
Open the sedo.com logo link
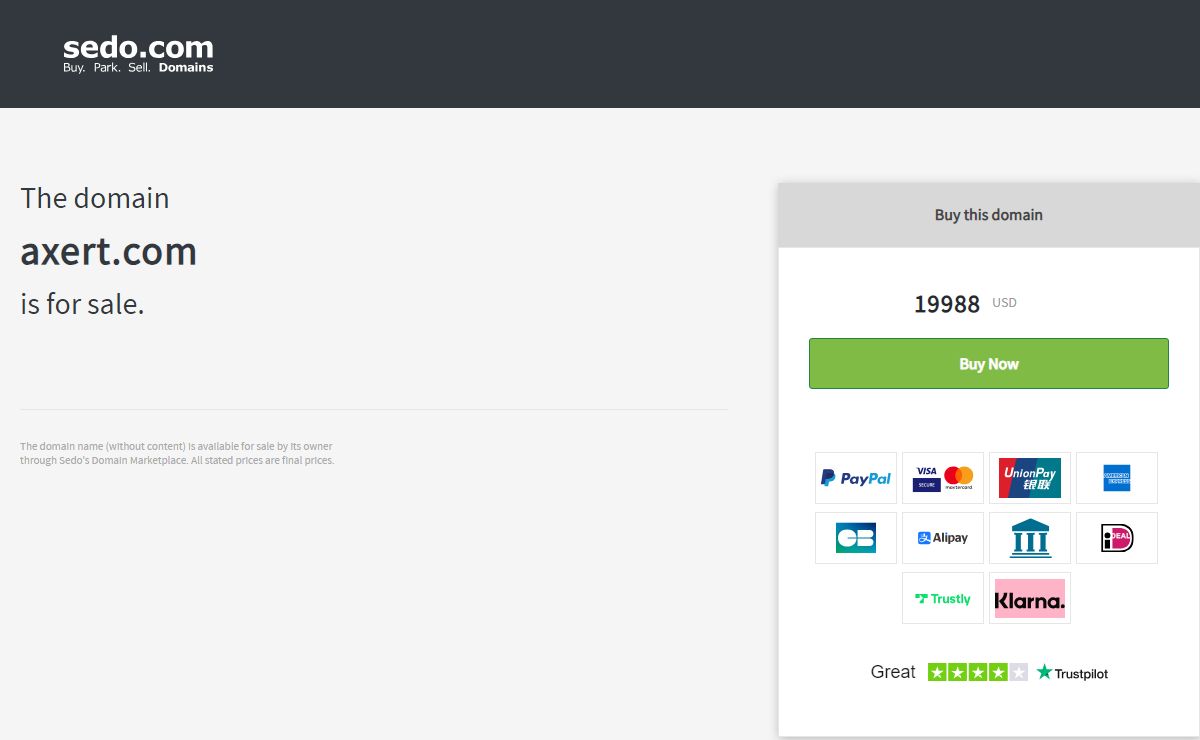(x=138, y=54)
